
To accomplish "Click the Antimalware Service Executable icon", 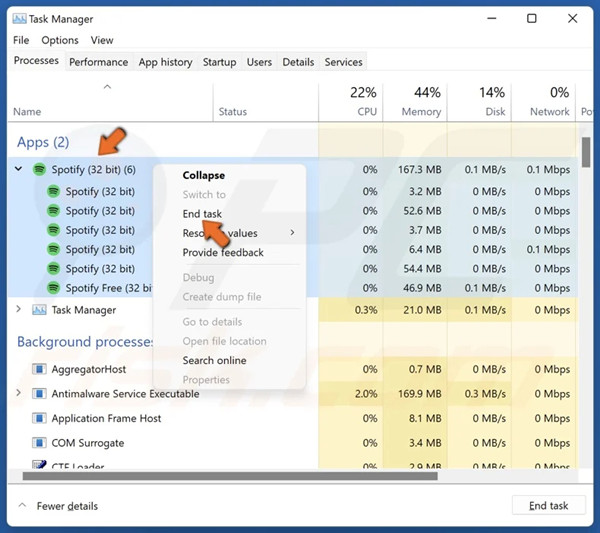I will click(39, 393).
